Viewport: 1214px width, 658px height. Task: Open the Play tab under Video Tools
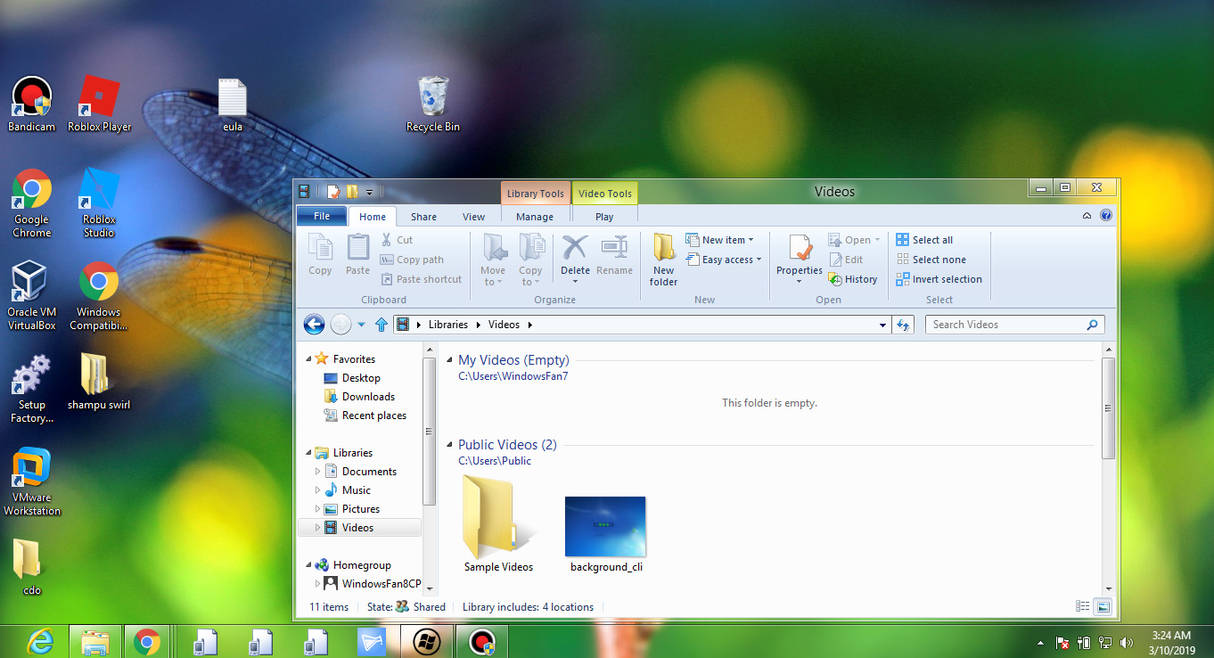pyautogui.click(x=604, y=216)
